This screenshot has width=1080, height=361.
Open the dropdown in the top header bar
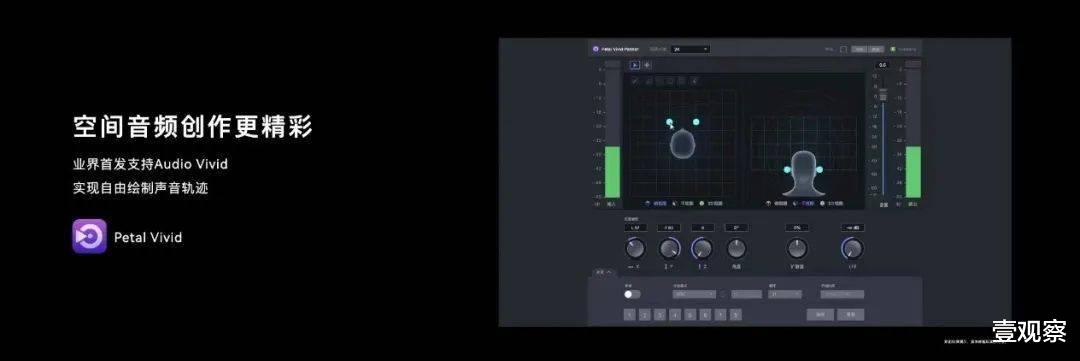click(691, 49)
